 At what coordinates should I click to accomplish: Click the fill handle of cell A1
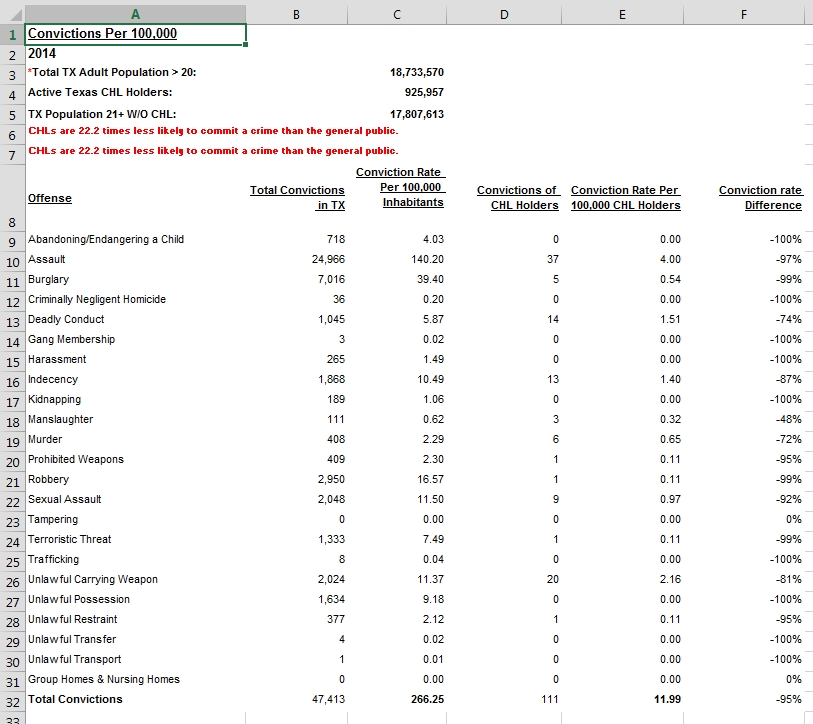coord(245,44)
